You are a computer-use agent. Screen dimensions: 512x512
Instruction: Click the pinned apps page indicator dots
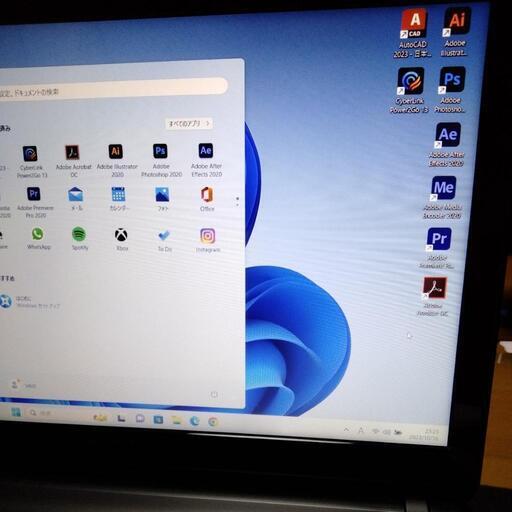[237, 201]
